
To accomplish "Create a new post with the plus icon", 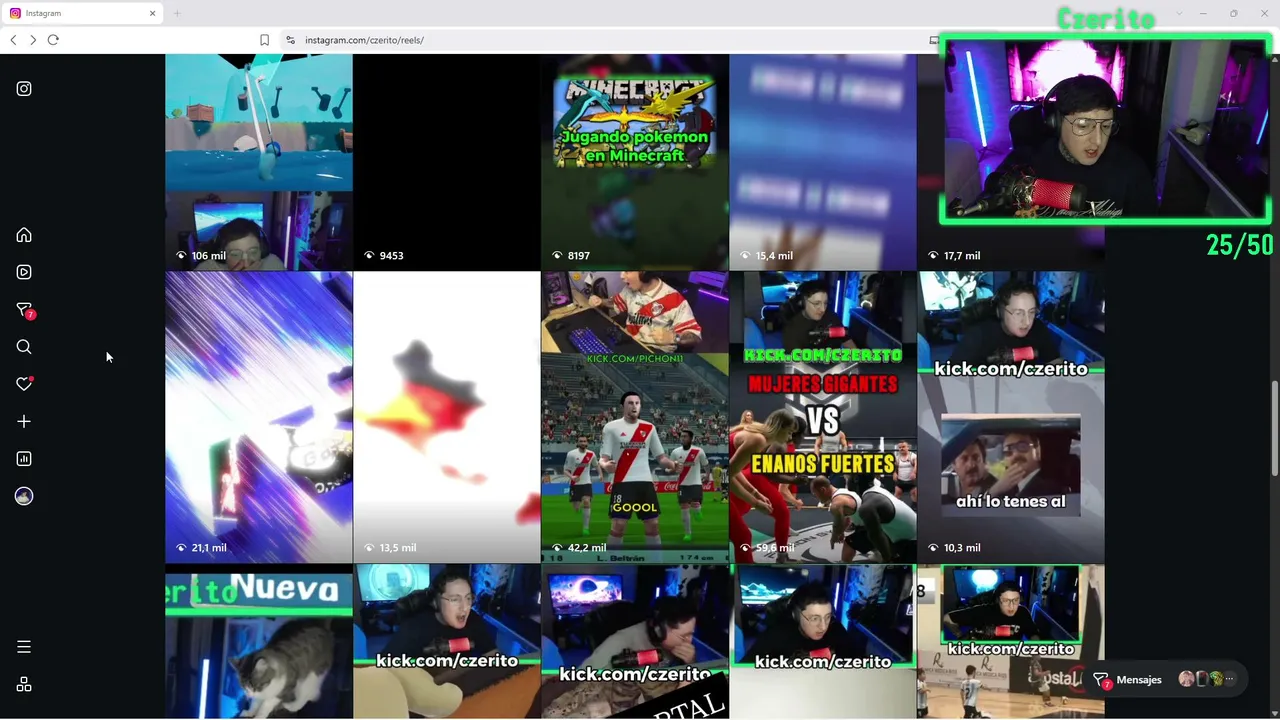I will click(24, 422).
